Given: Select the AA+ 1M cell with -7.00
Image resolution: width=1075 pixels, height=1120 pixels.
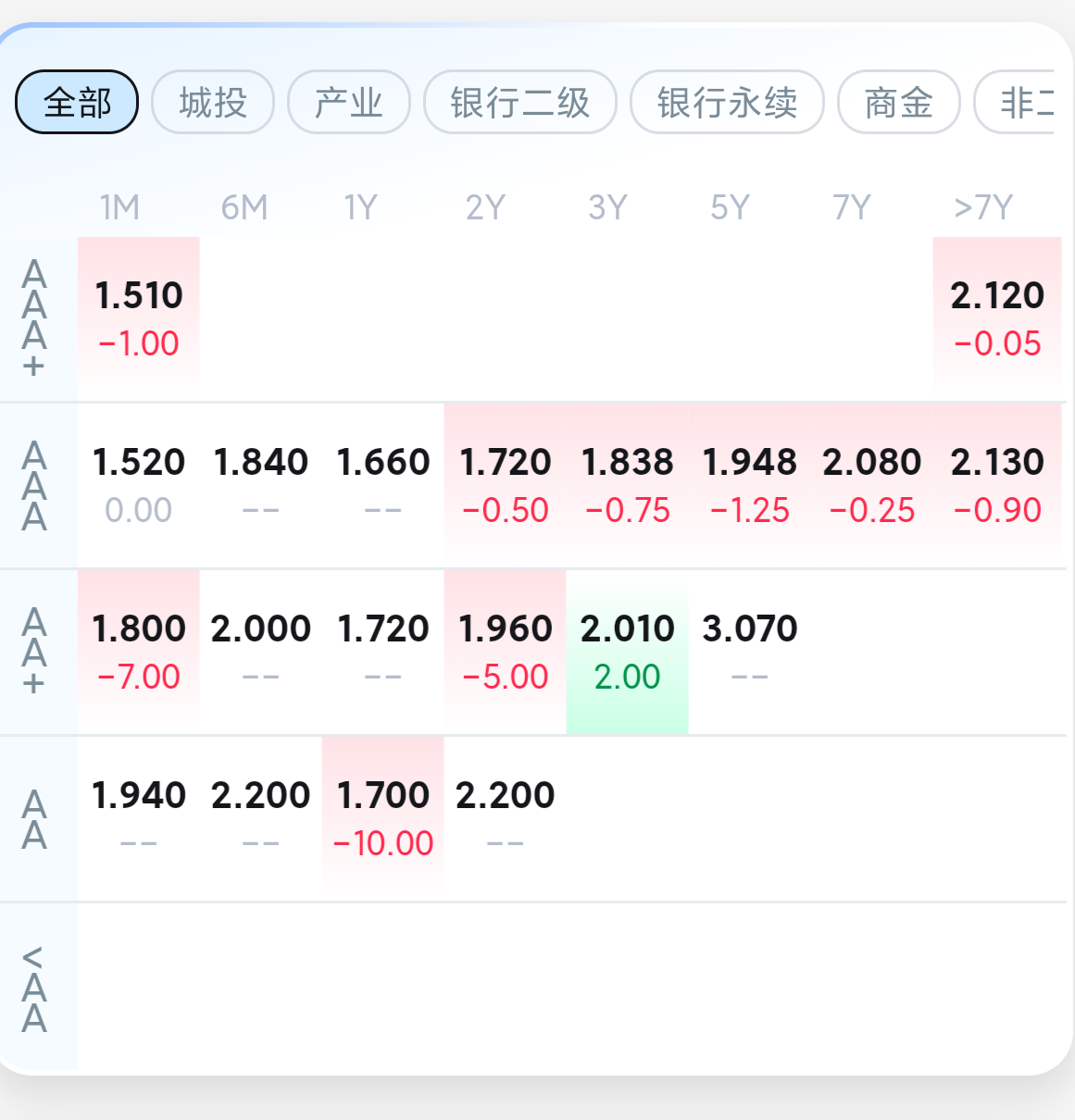Looking at the screenshot, I should [139, 652].
